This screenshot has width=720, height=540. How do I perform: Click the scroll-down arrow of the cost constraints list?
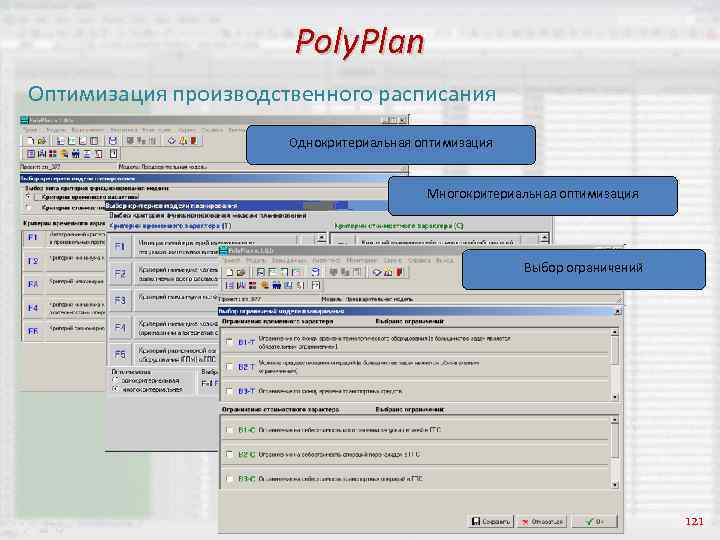coord(615,484)
